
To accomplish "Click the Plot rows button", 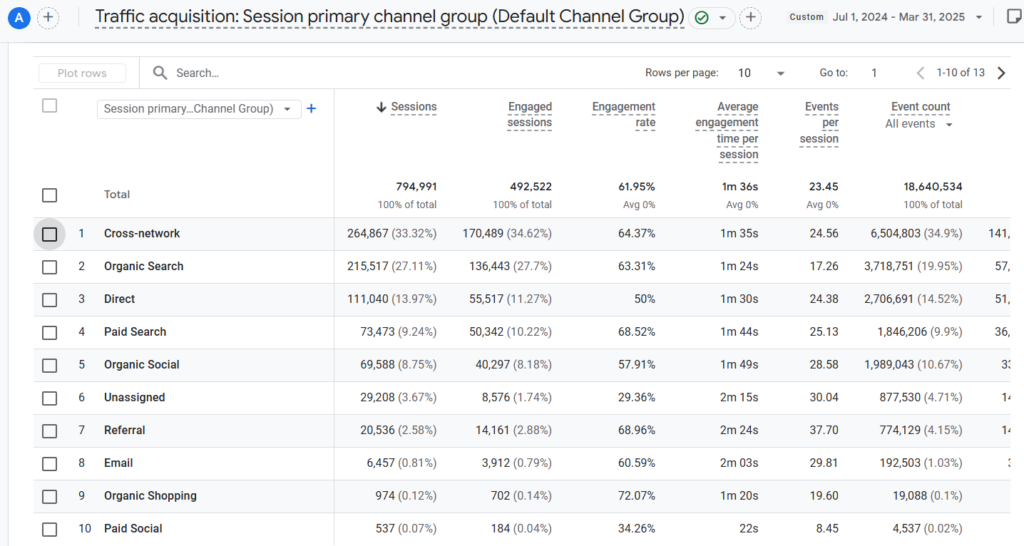I will 82,73.
